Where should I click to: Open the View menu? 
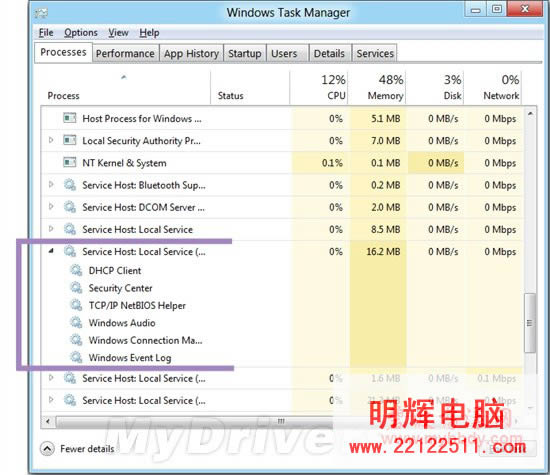tap(118, 33)
